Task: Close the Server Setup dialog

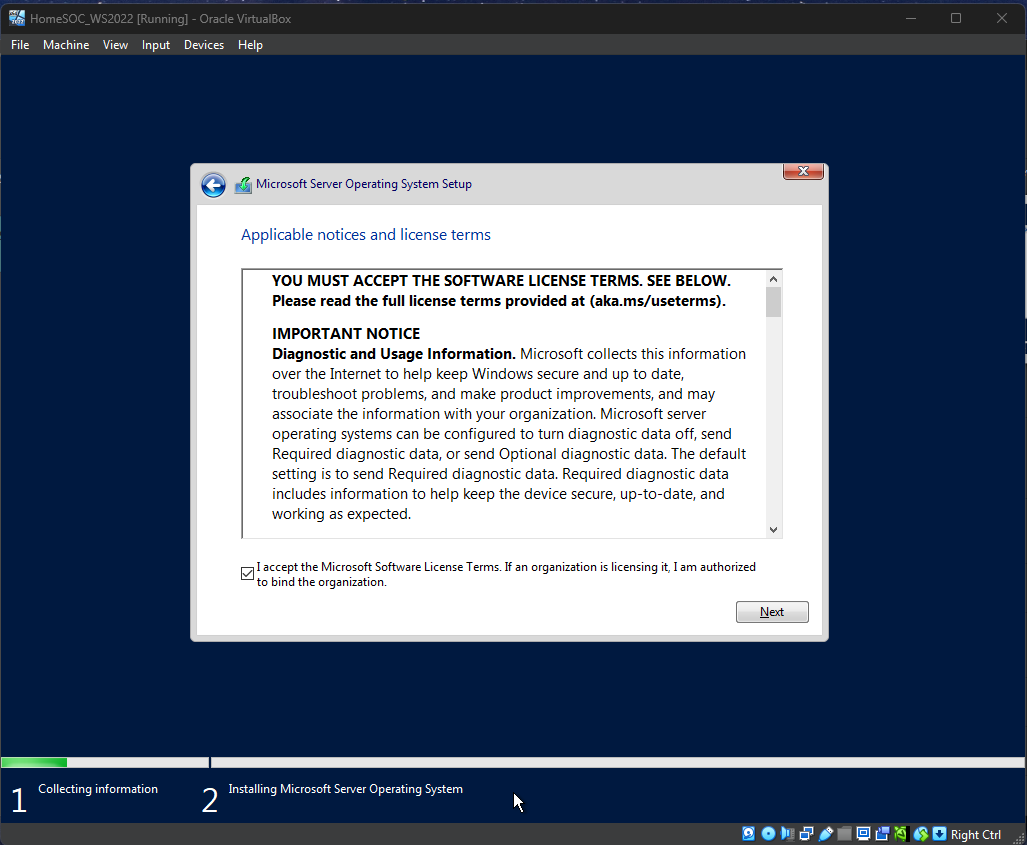Action: coord(803,172)
